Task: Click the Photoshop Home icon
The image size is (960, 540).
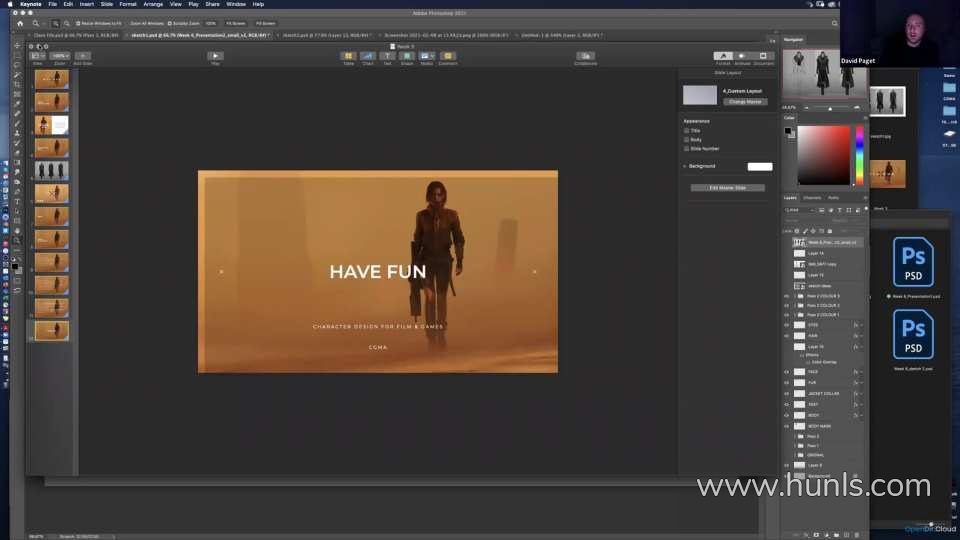Action: [x=20, y=23]
